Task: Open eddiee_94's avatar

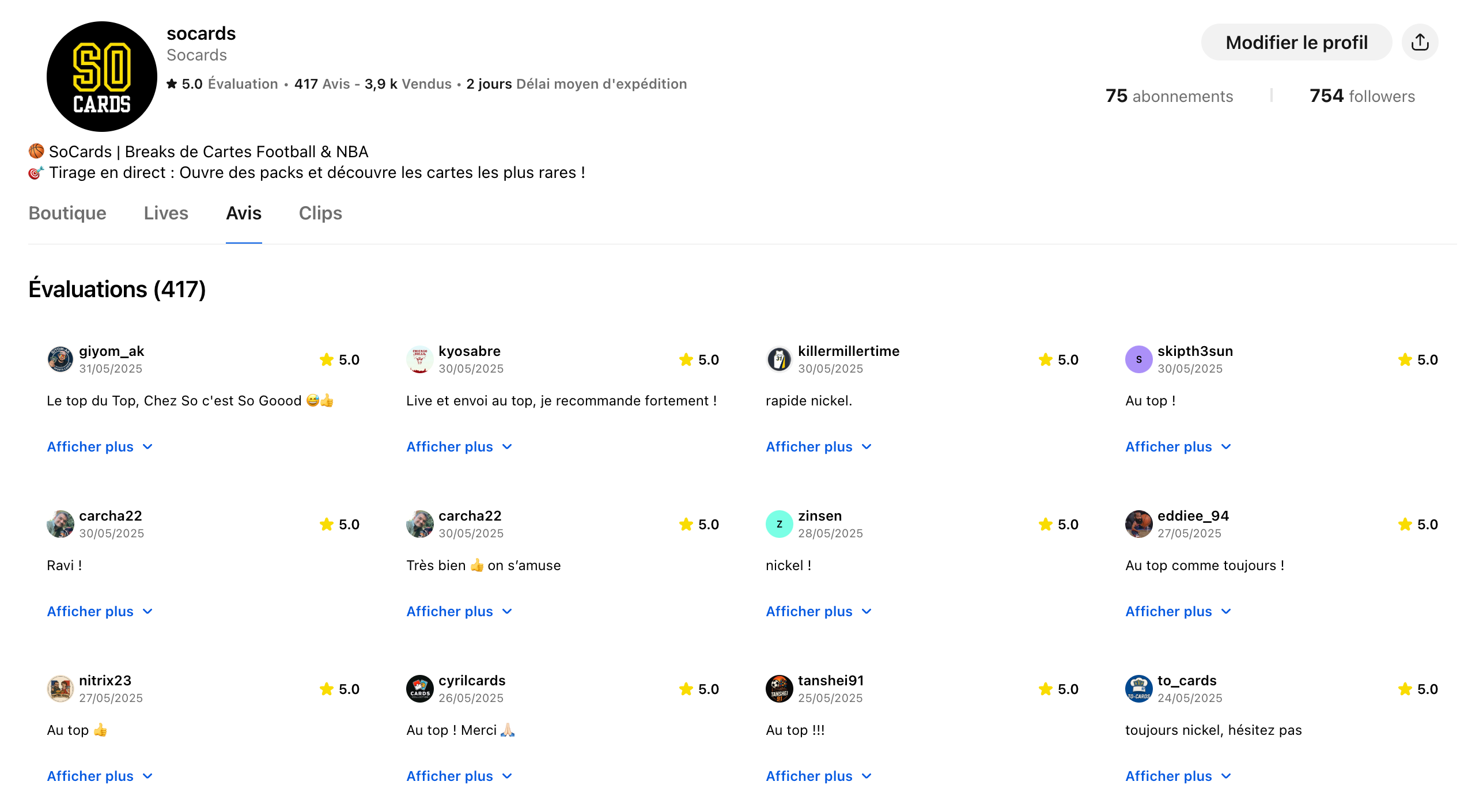Action: coord(1139,524)
